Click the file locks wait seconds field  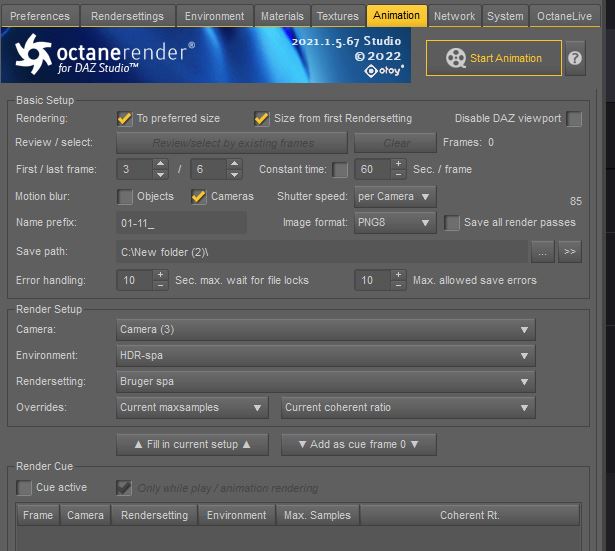[135, 280]
